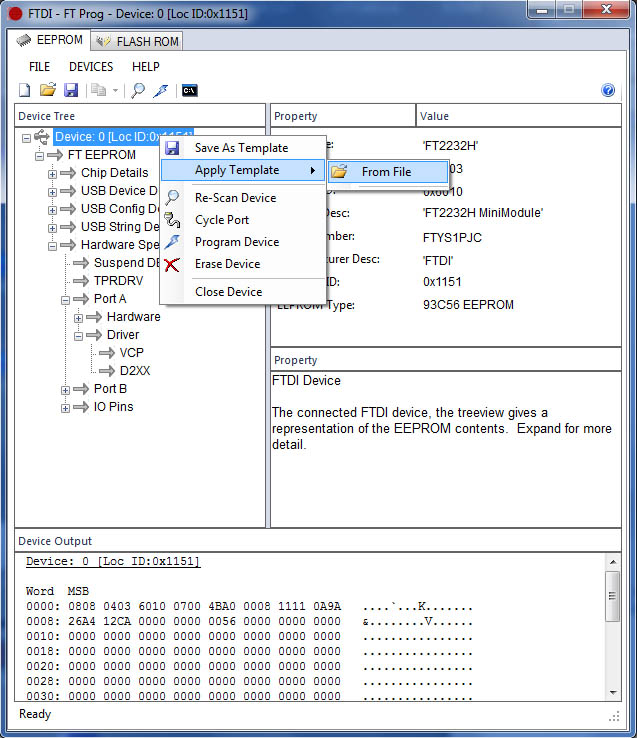Expand the USB Device Descriptor node
637x738 pixels.
tap(52, 192)
